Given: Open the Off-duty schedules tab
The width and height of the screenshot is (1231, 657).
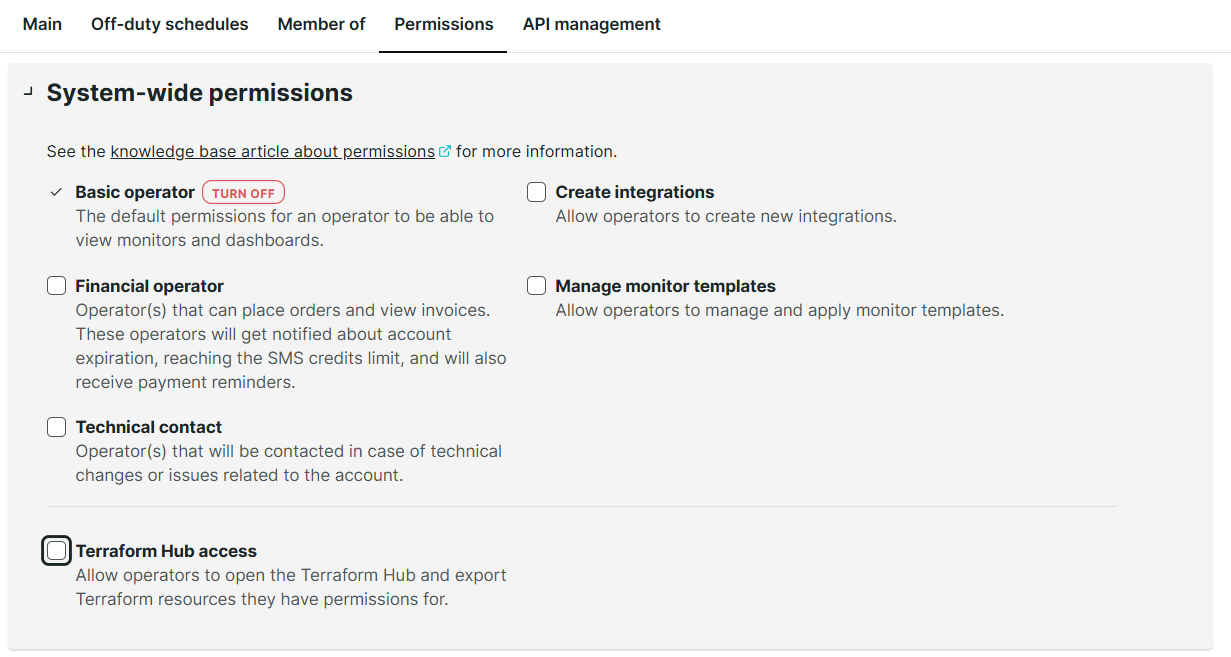Looking at the screenshot, I should click(x=169, y=24).
